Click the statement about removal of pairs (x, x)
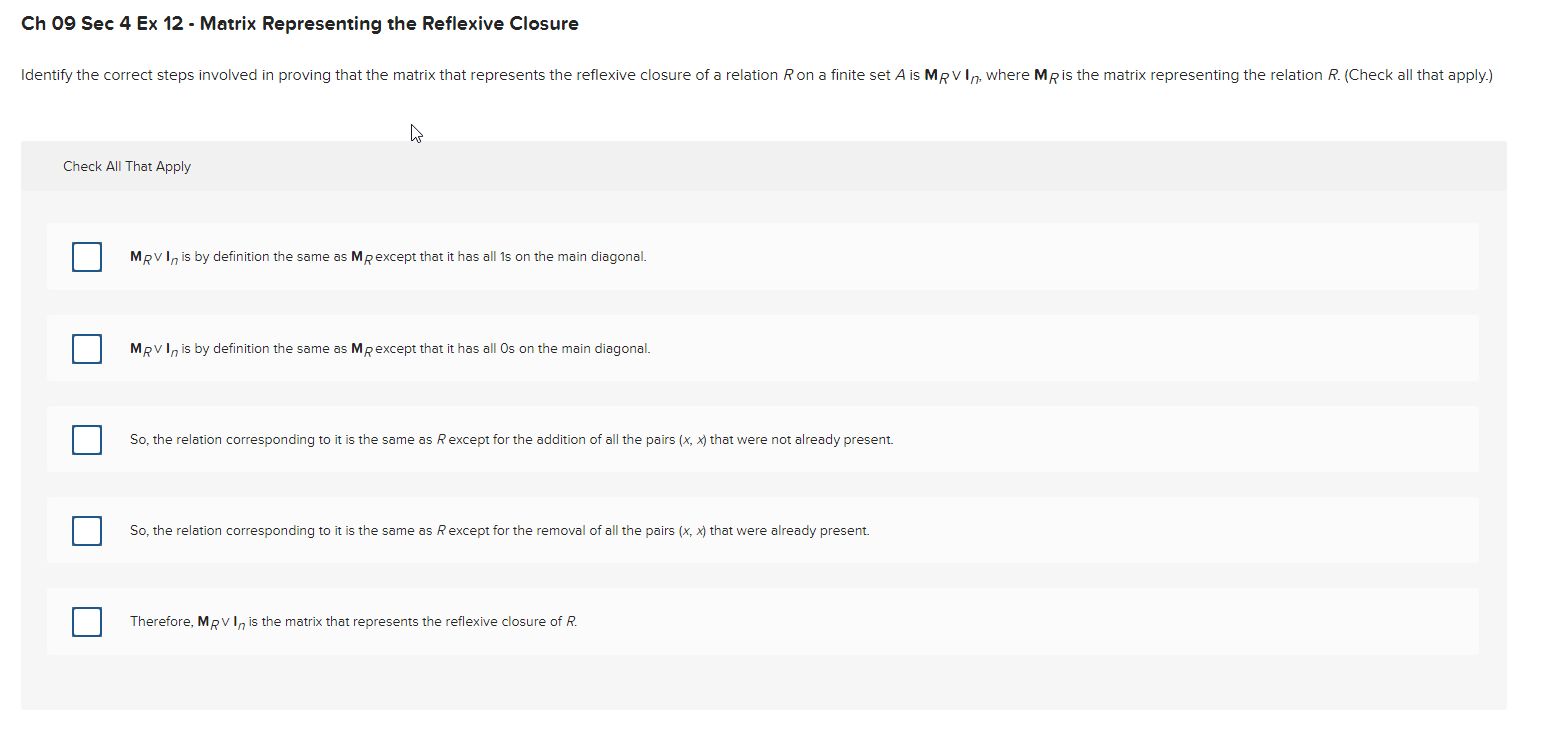 pos(500,531)
